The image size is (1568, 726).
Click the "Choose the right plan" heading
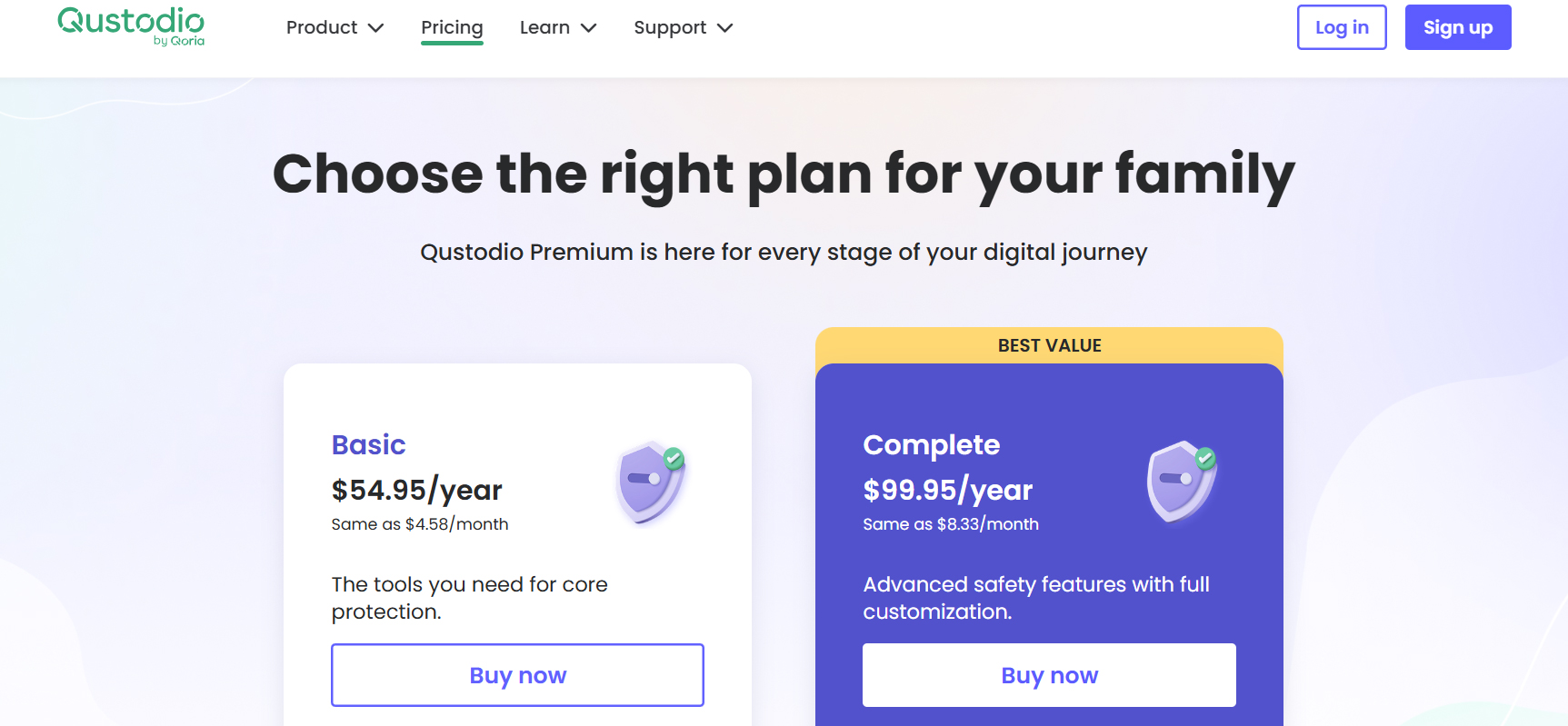(x=784, y=174)
